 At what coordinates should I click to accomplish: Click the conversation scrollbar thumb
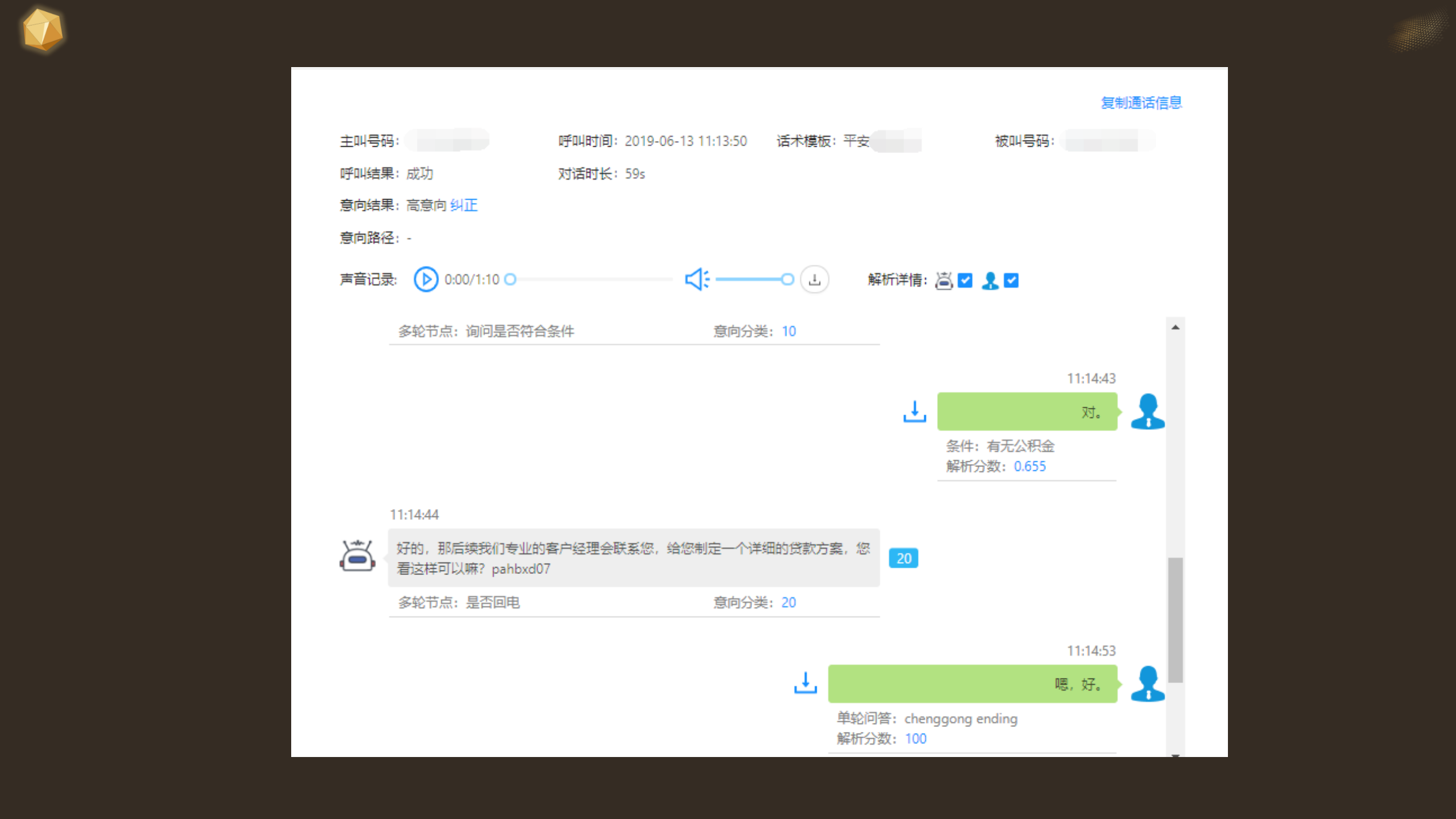[x=1175, y=620]
